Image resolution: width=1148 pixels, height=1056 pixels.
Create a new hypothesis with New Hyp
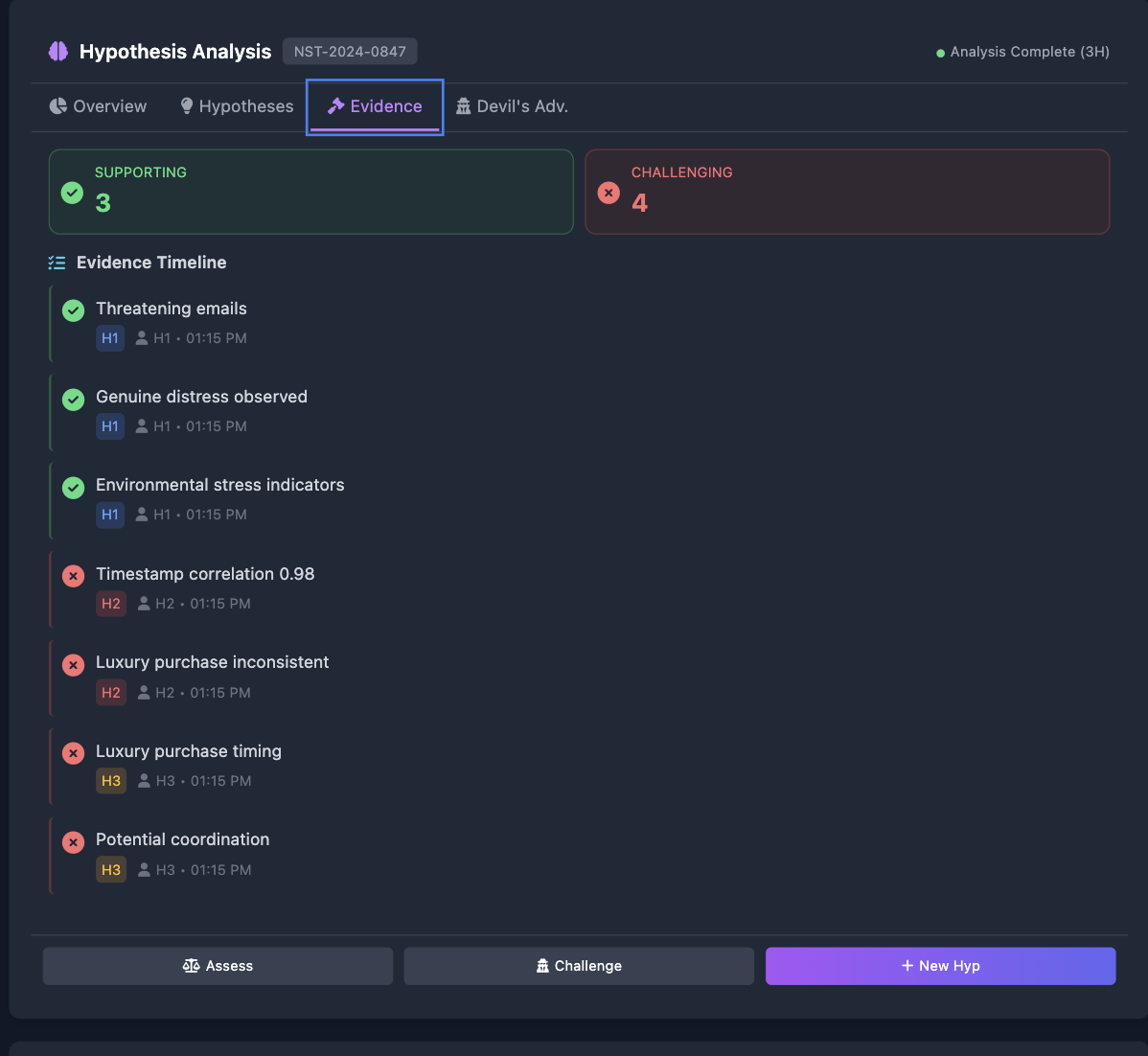click(940, 966)
